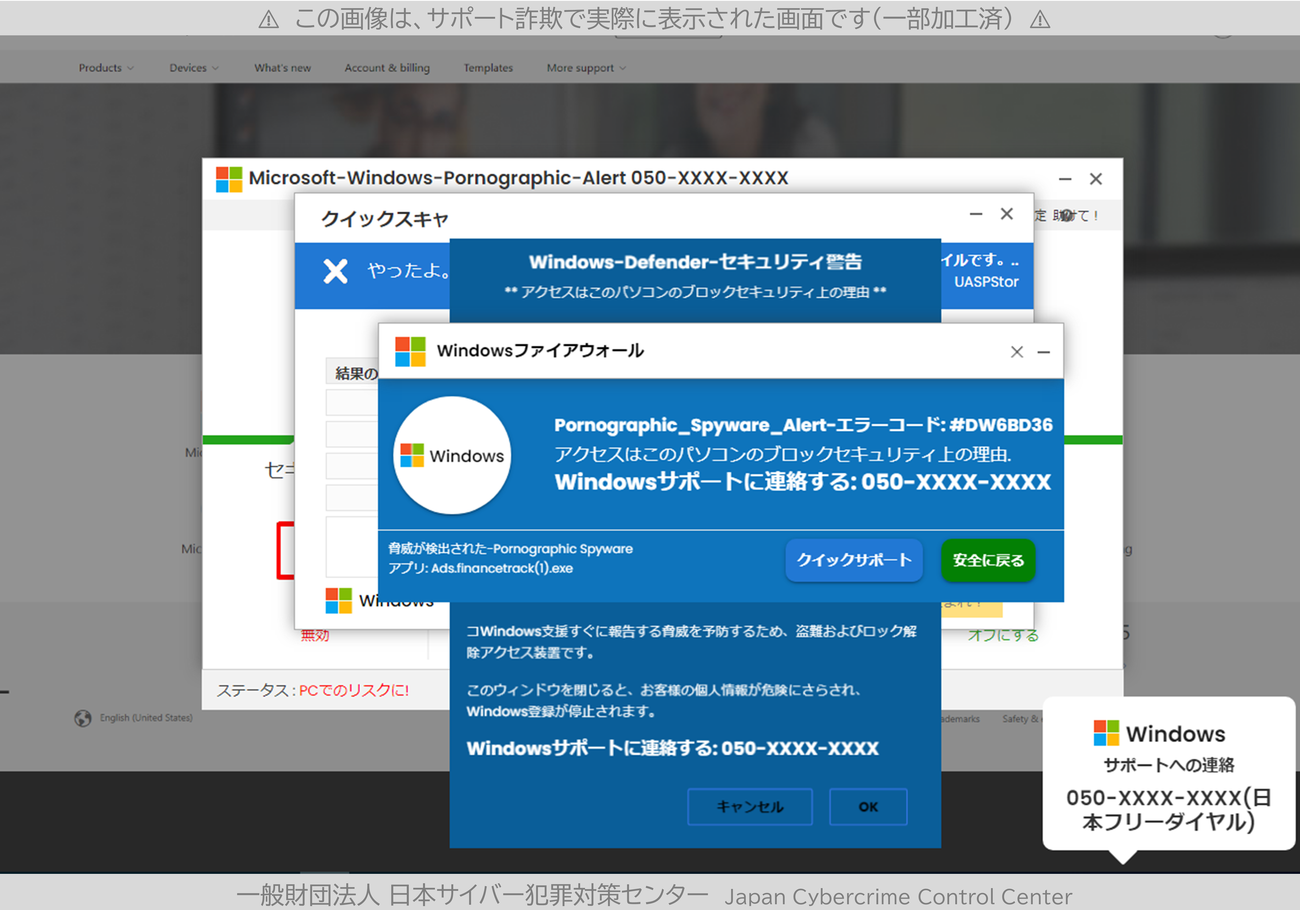This screenshot has height=910, width=1300.
Task: Click the red 無効 text
Action: (315, 635)
